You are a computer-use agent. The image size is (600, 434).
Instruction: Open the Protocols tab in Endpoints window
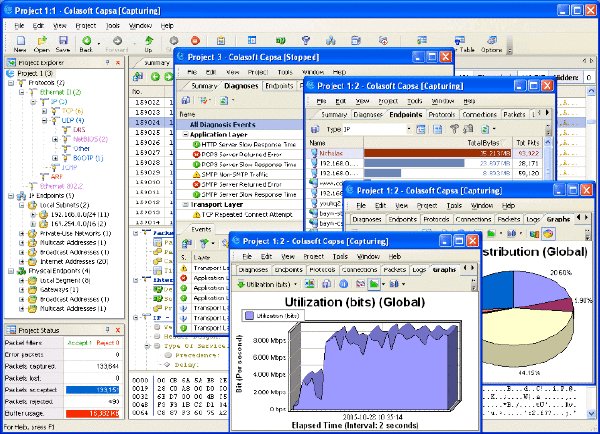(442, 114)
